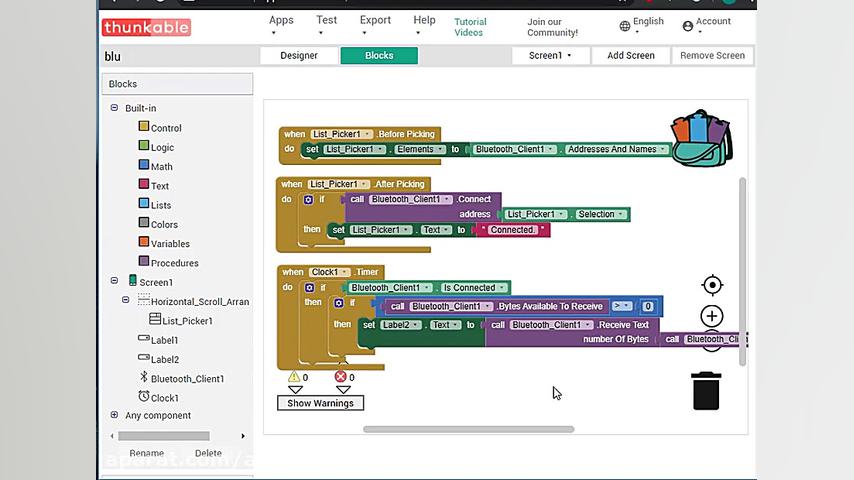Center the workspace with the target icon
Screen dimensions: 854x480
[x=712, y=285]
